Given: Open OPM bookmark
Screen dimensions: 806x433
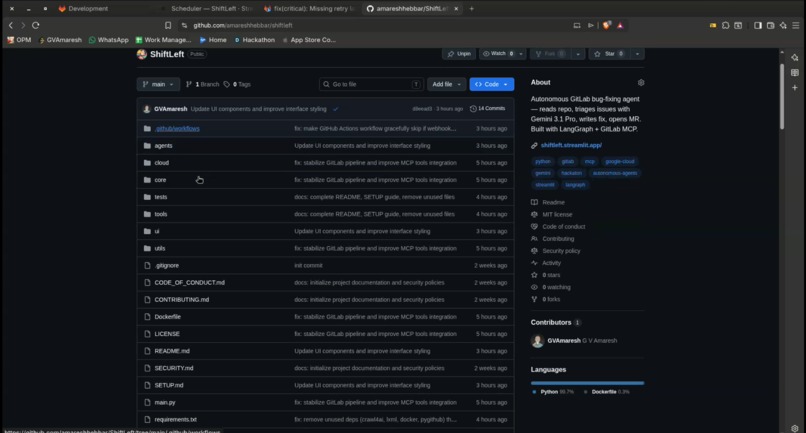Looking at the screenshot, I should [19, 40].
